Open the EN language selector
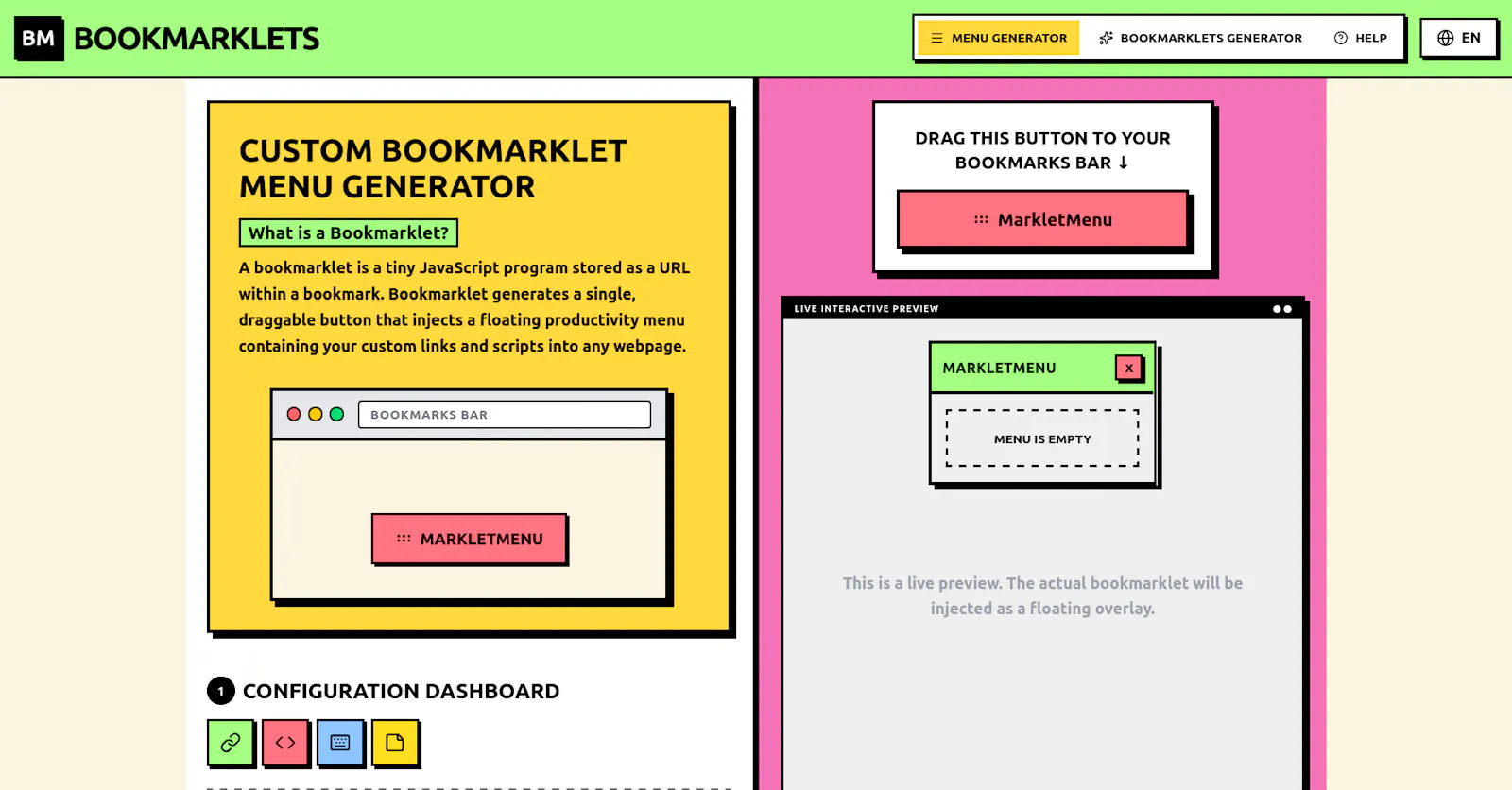 pos(1458,38)
